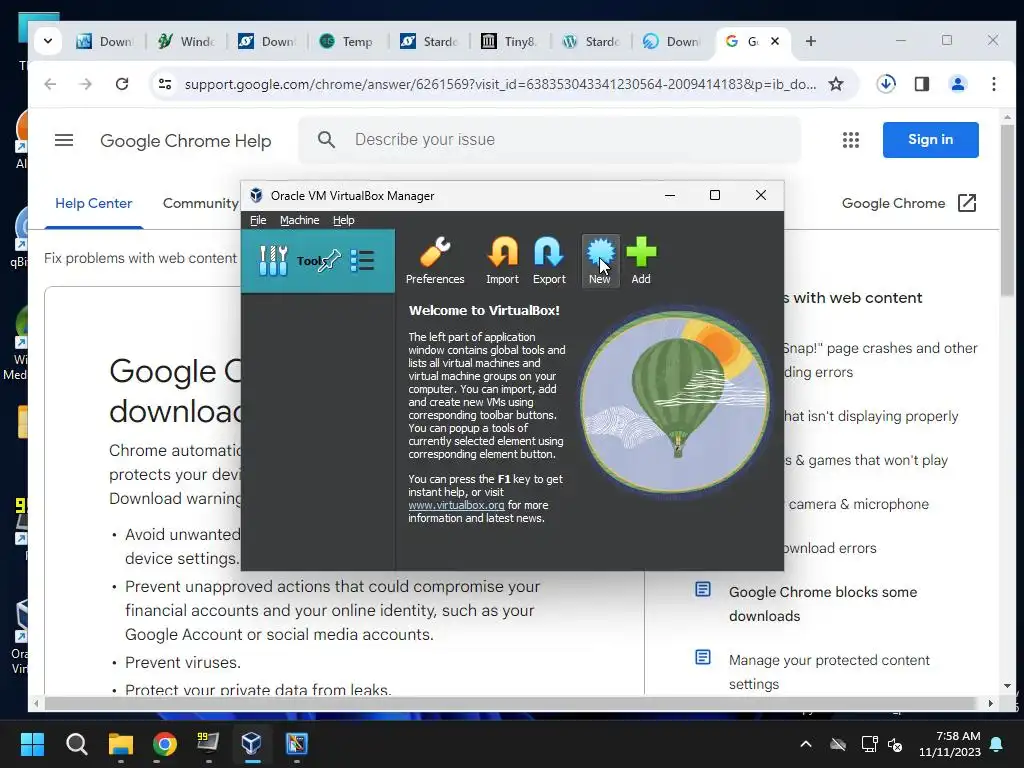Click the Sign in button
The width and height of the screenshot is (1024, 768).
[931, 140]
